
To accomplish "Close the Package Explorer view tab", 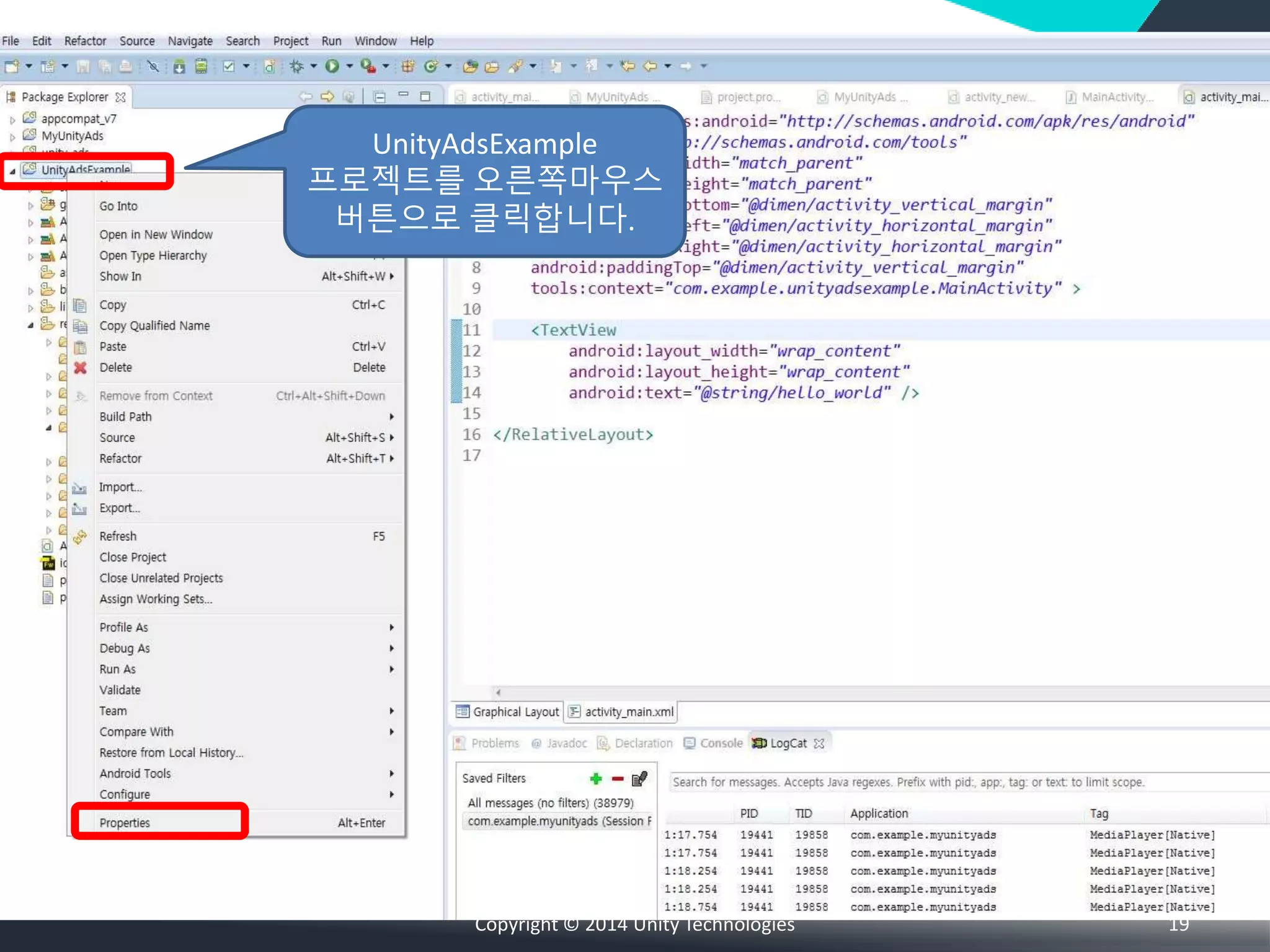I will [121, 97].
